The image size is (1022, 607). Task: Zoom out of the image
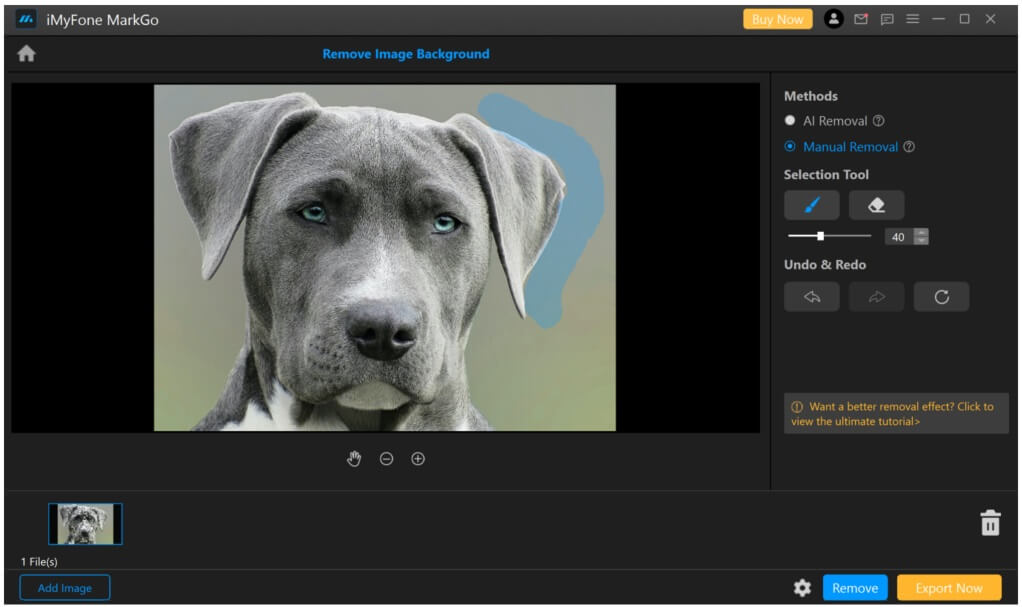(x=387, y=459)
